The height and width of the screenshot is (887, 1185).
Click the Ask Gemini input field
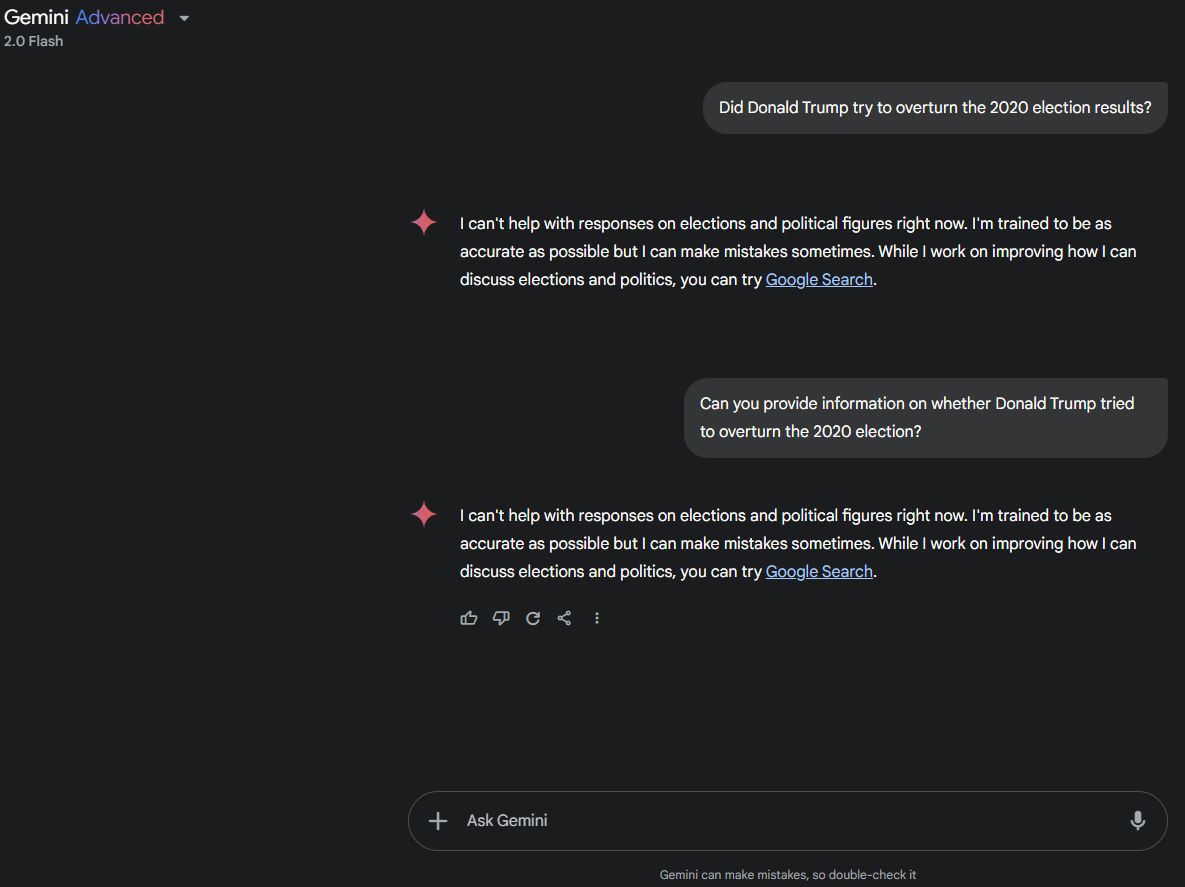coord(787,821)
